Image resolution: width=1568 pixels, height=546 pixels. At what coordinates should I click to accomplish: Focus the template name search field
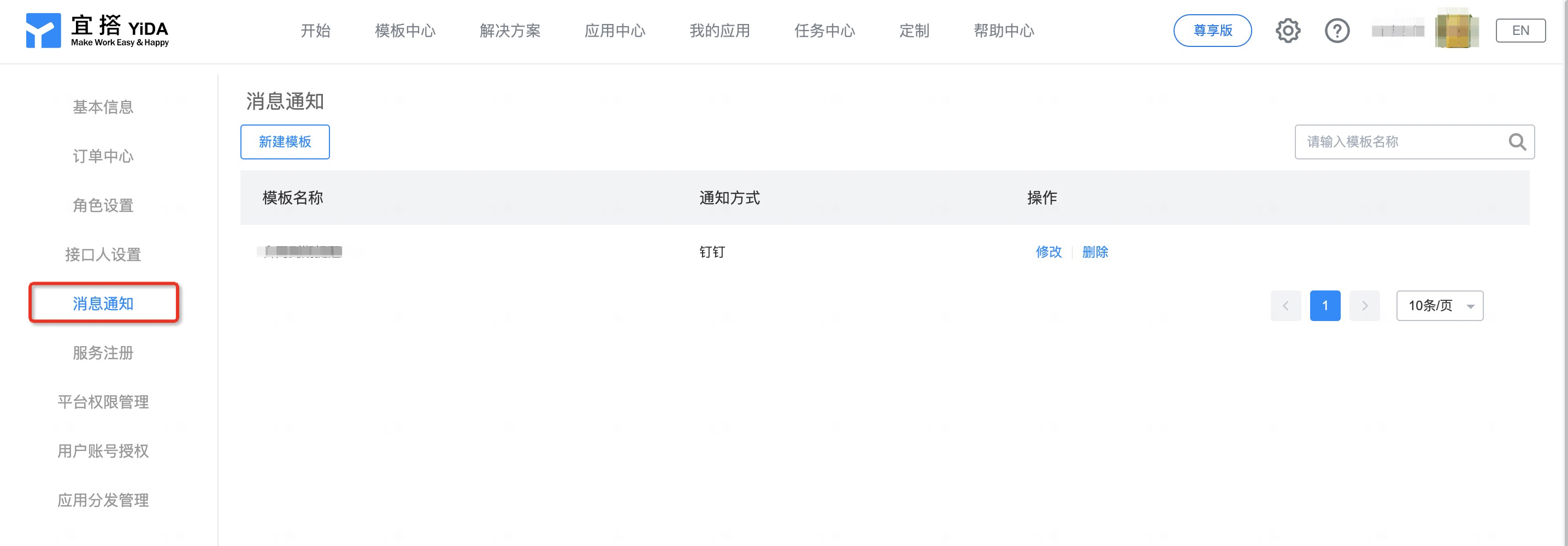click(x=1400, y=141)
